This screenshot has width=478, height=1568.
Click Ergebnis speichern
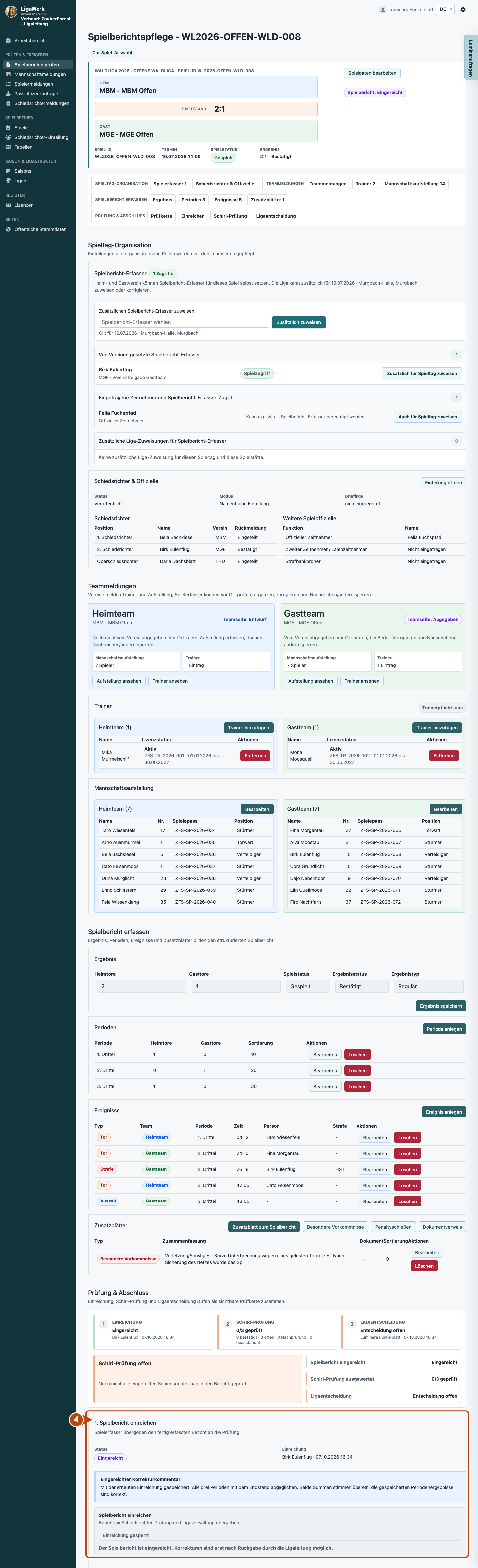(441, 1006)
